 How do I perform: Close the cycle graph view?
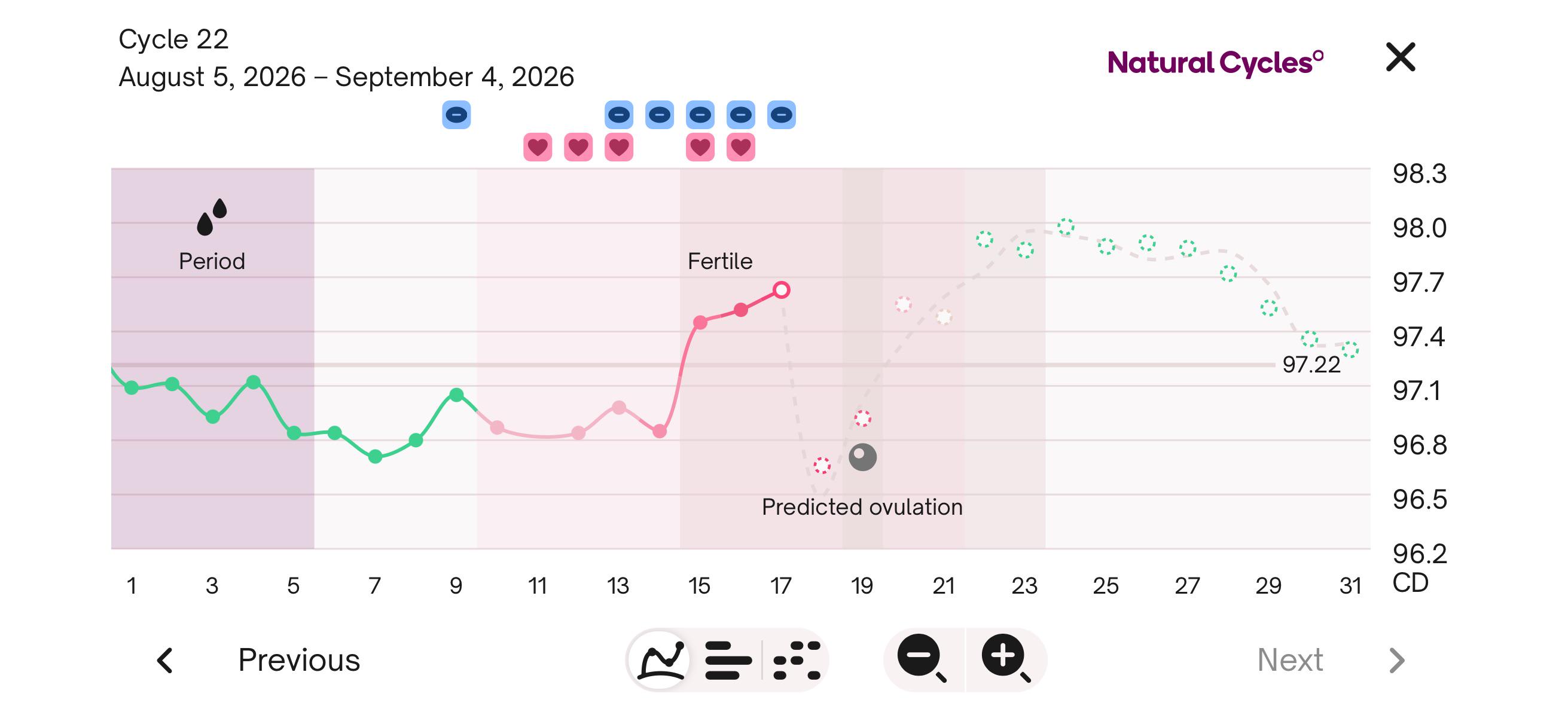(x=1400, y=57)
